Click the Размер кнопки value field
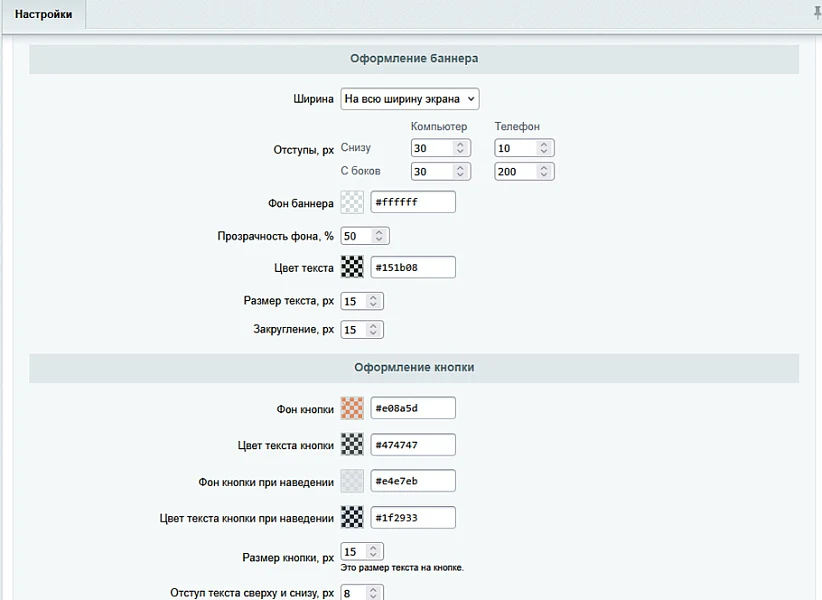 click(362, 552)
